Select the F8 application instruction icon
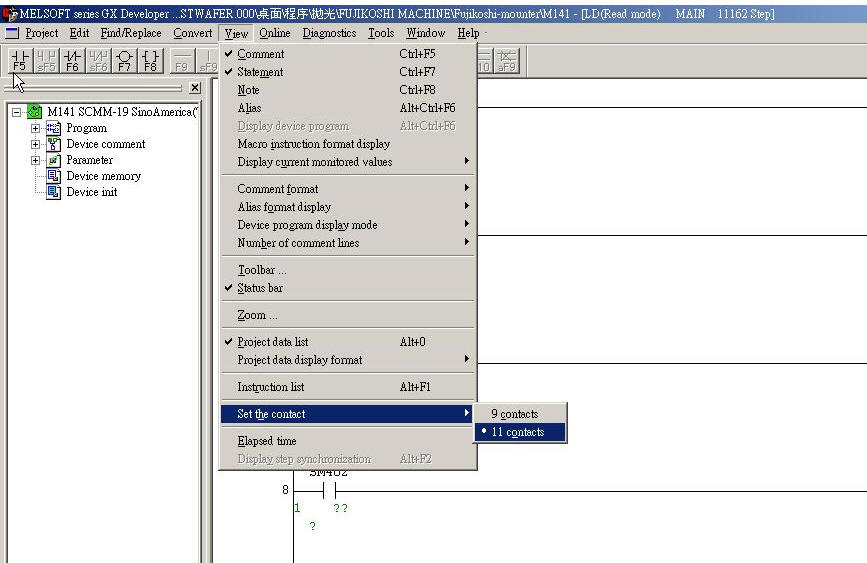Screen dimensions: 867x563 (150, 61)
